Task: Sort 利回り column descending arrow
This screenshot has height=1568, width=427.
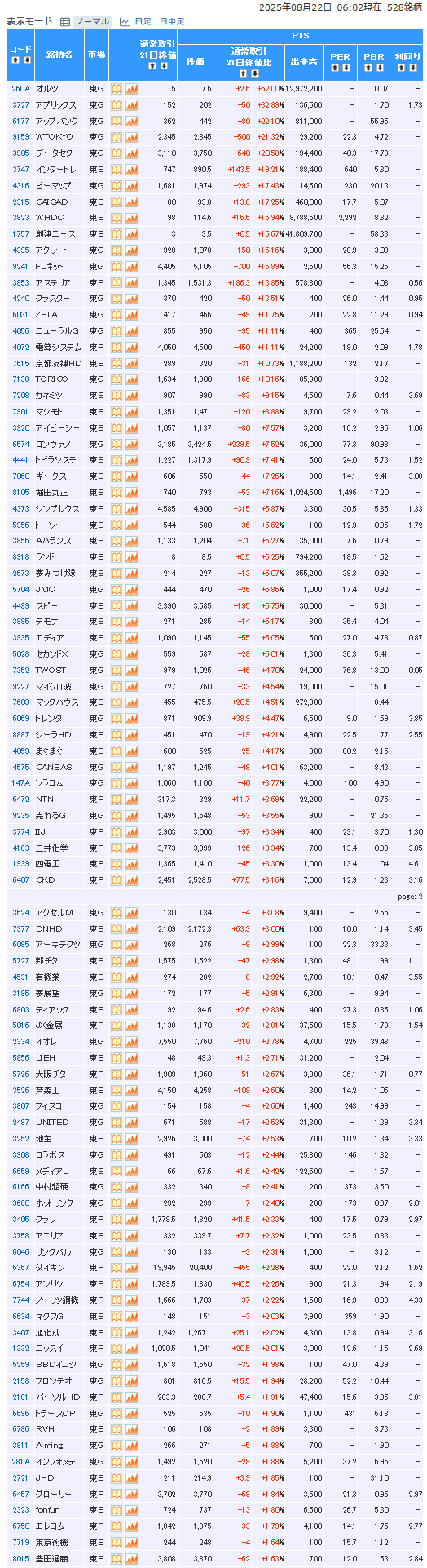Action: pos(413,69)
